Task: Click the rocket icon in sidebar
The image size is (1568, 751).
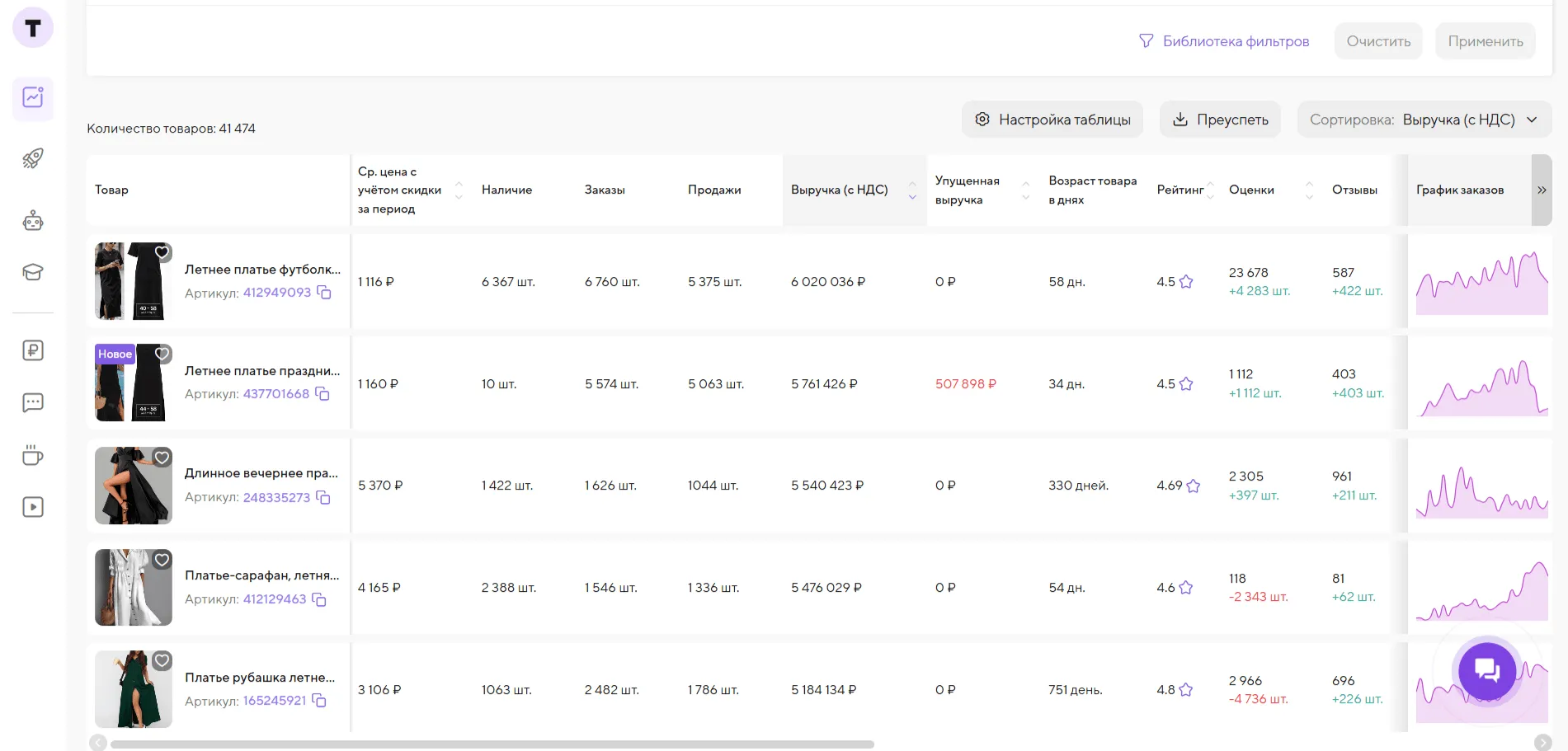Action: (33, 158)
